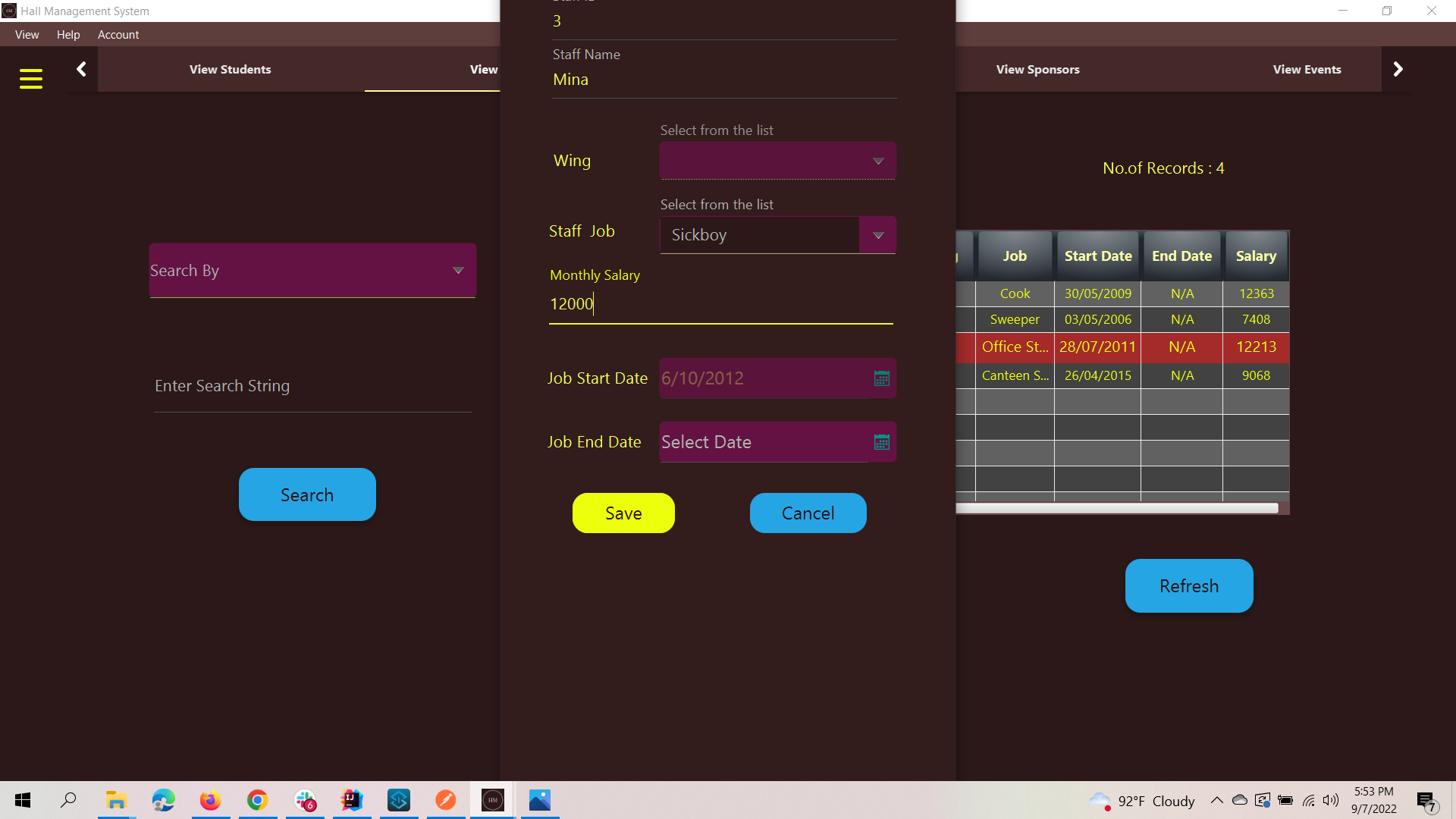1456x819 pixels.
Task: Open the volume control in system tray
Action: coord(1332,800)
